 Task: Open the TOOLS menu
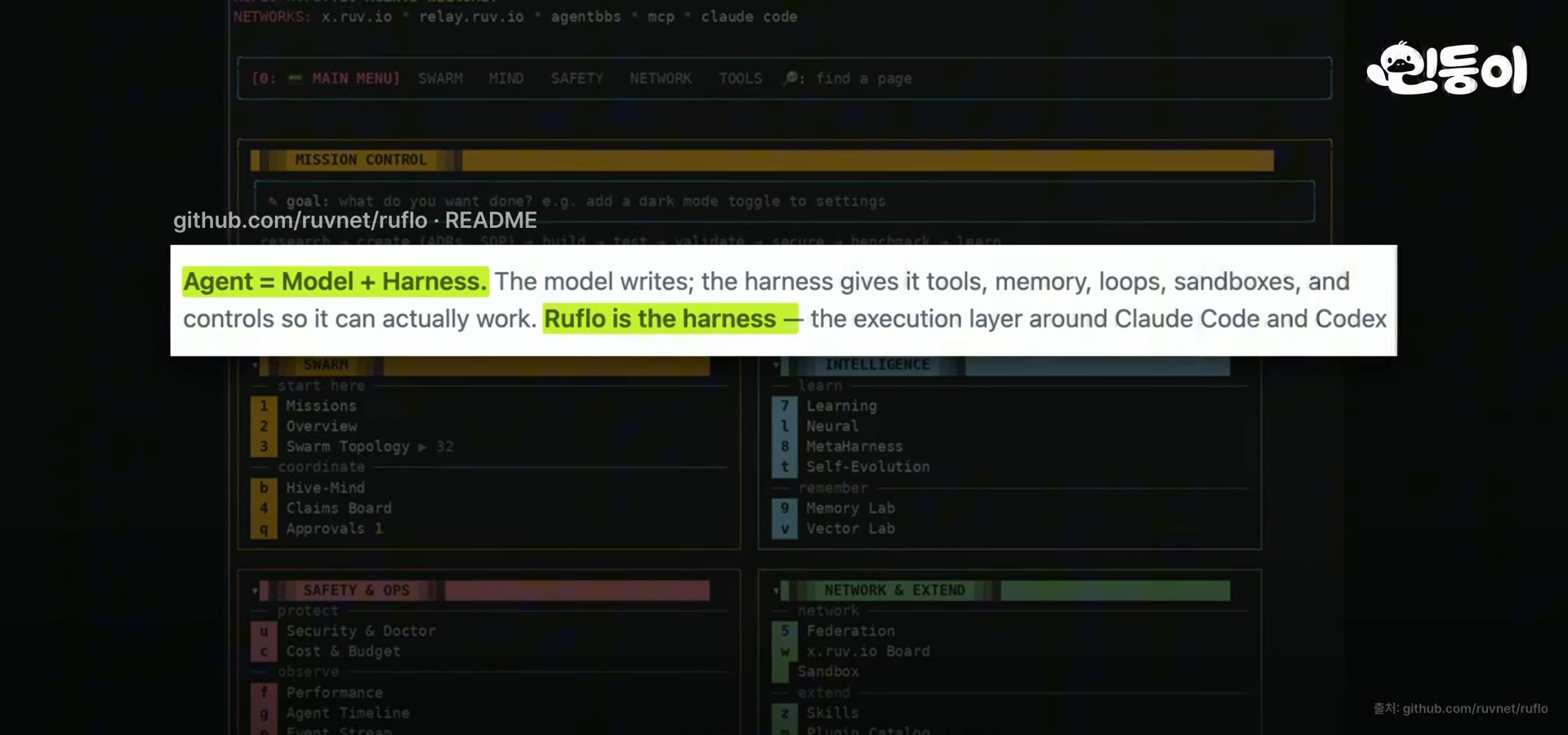(740, 78)
